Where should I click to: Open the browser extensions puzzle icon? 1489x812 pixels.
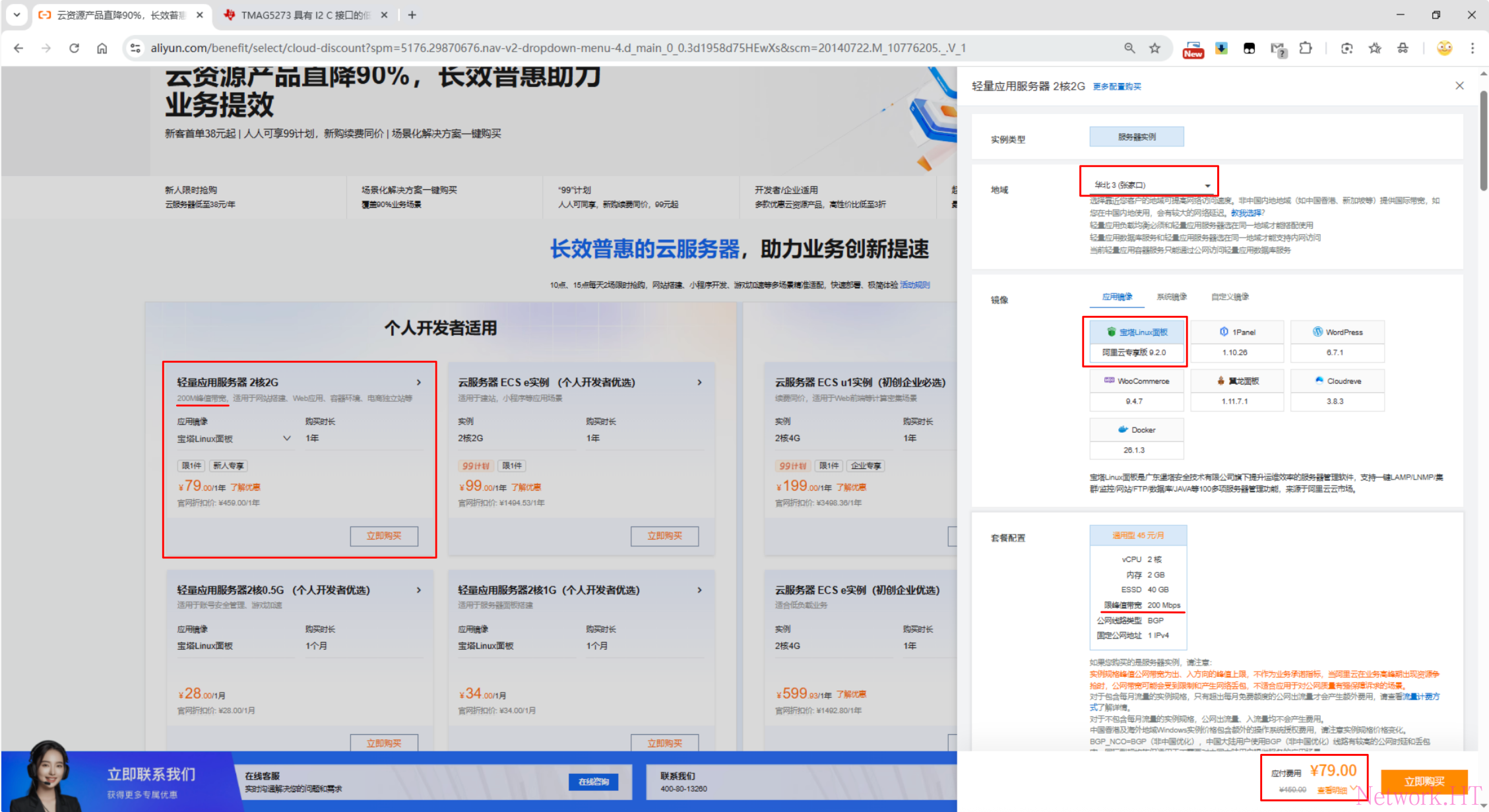tap(1305, 48)
